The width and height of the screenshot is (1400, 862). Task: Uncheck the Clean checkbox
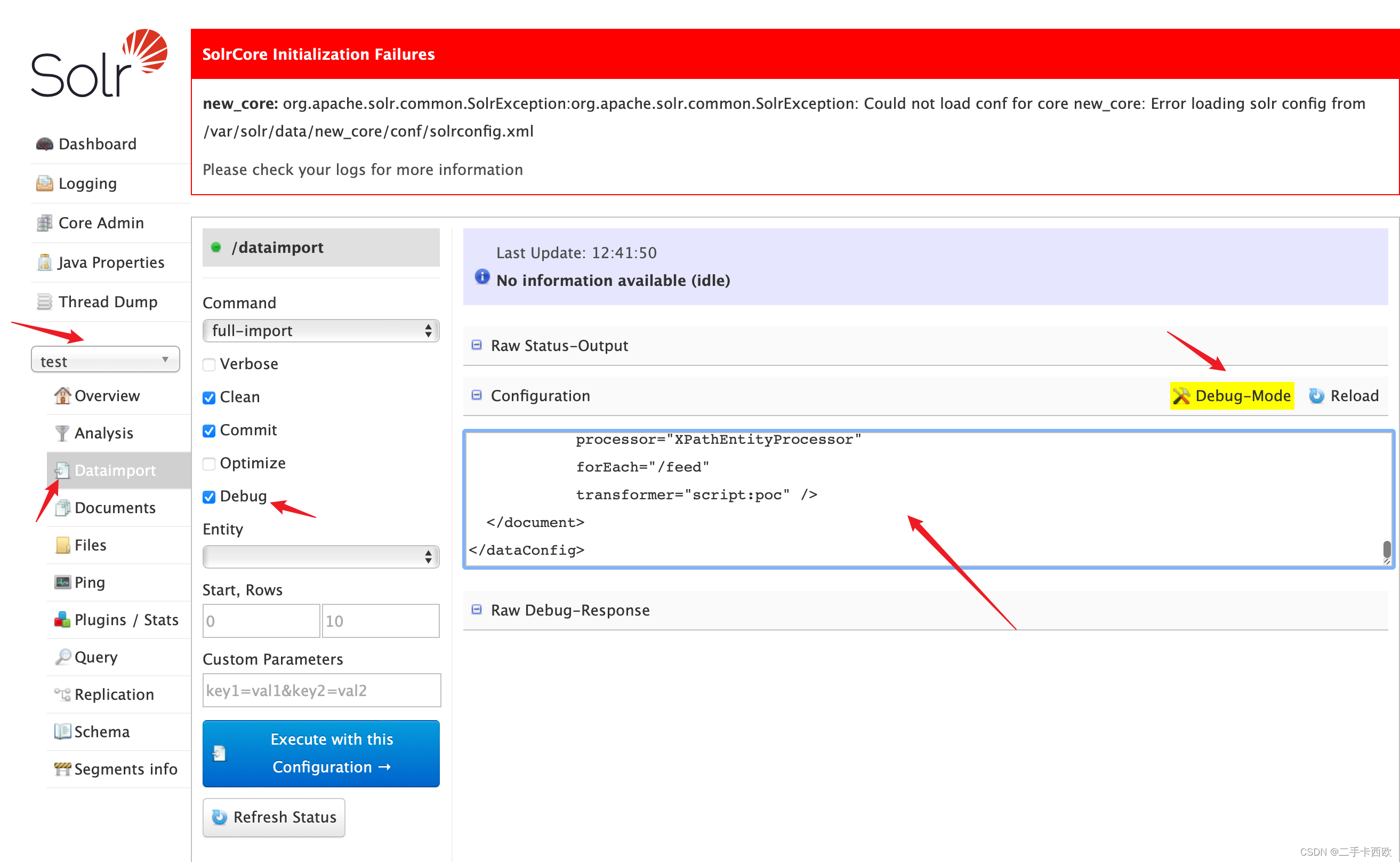[x=209, y=397]
